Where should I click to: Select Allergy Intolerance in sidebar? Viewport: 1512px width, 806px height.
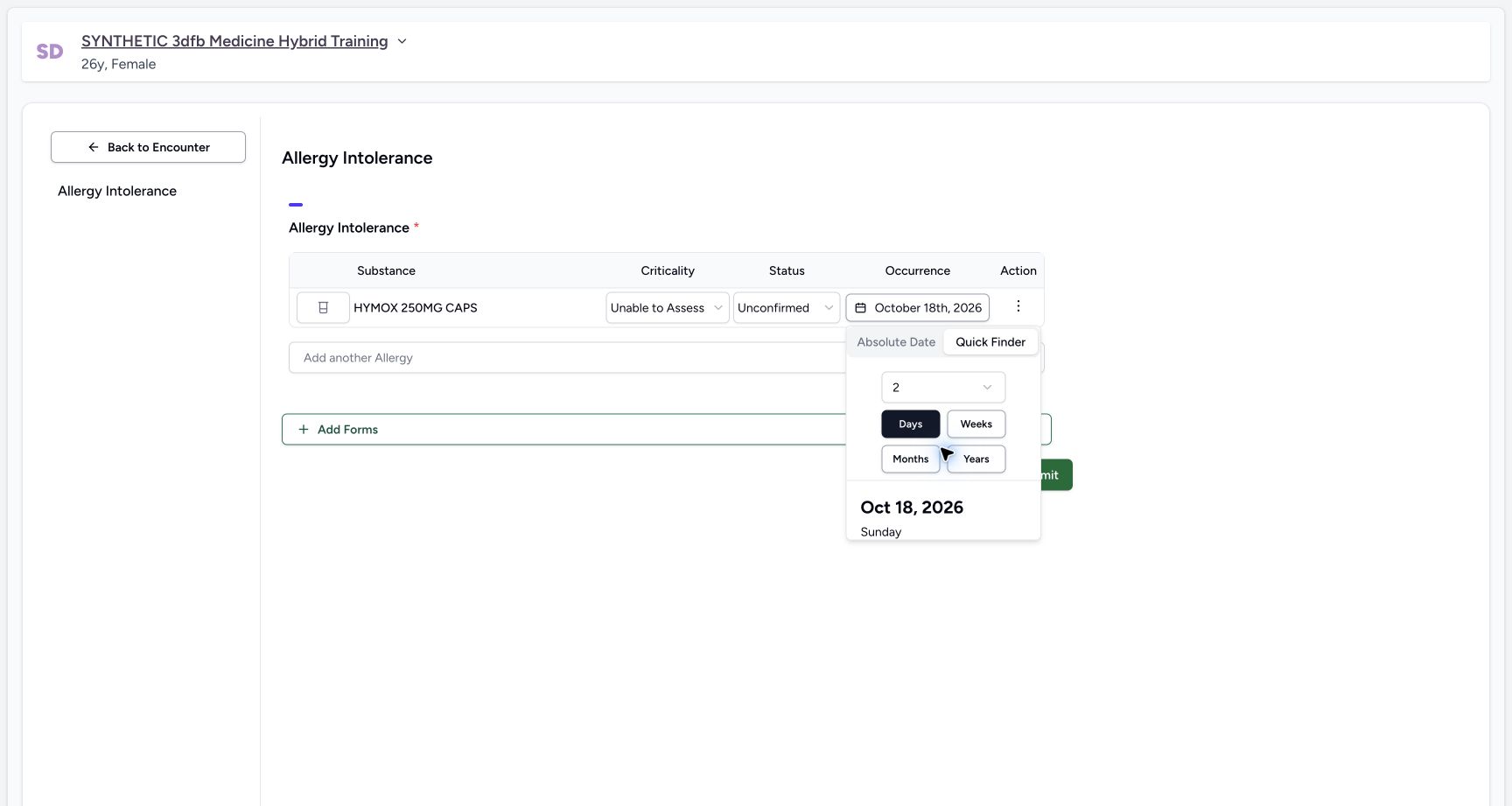(117, 191)
